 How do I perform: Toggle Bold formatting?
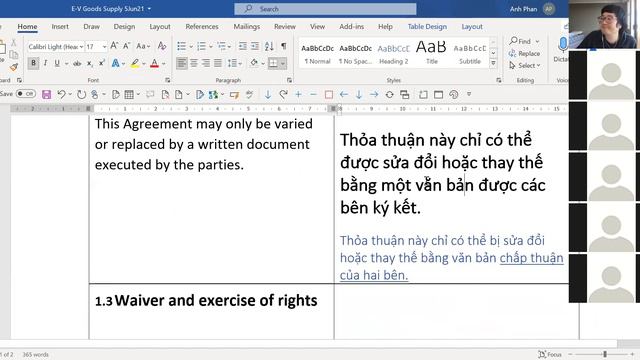point(33,63)
